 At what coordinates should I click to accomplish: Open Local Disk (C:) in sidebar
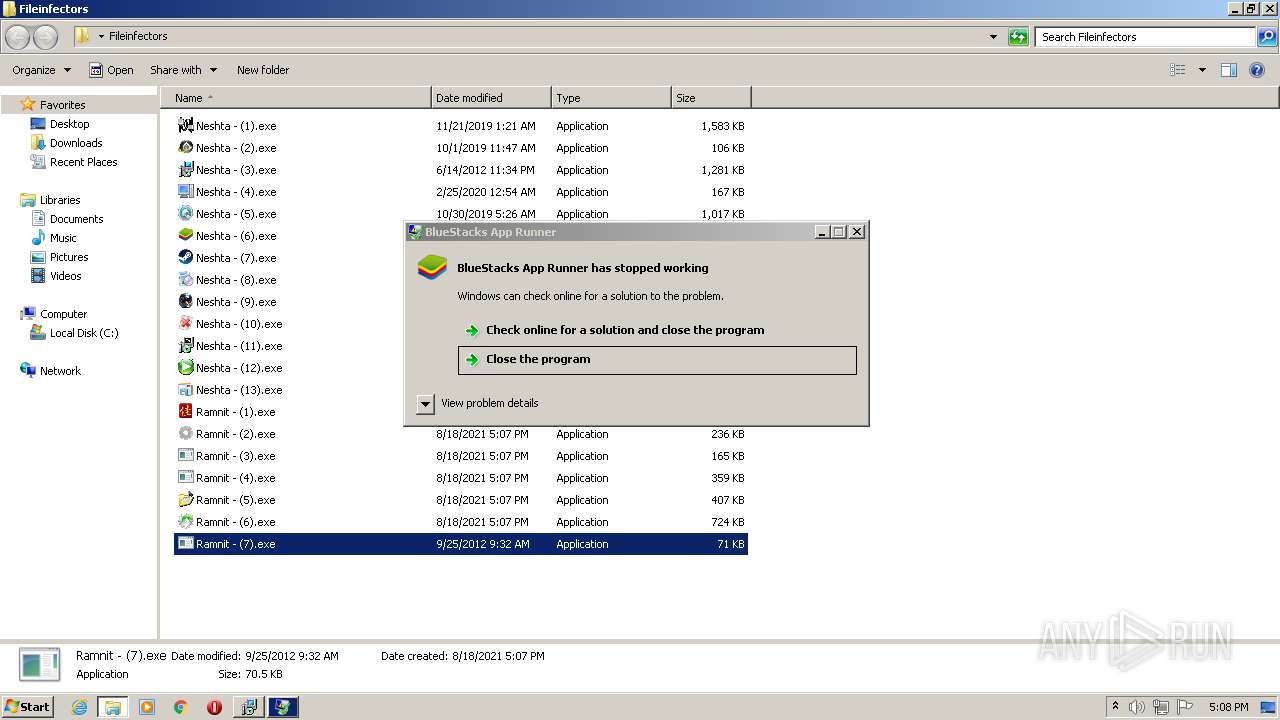[x=84, y=333]
